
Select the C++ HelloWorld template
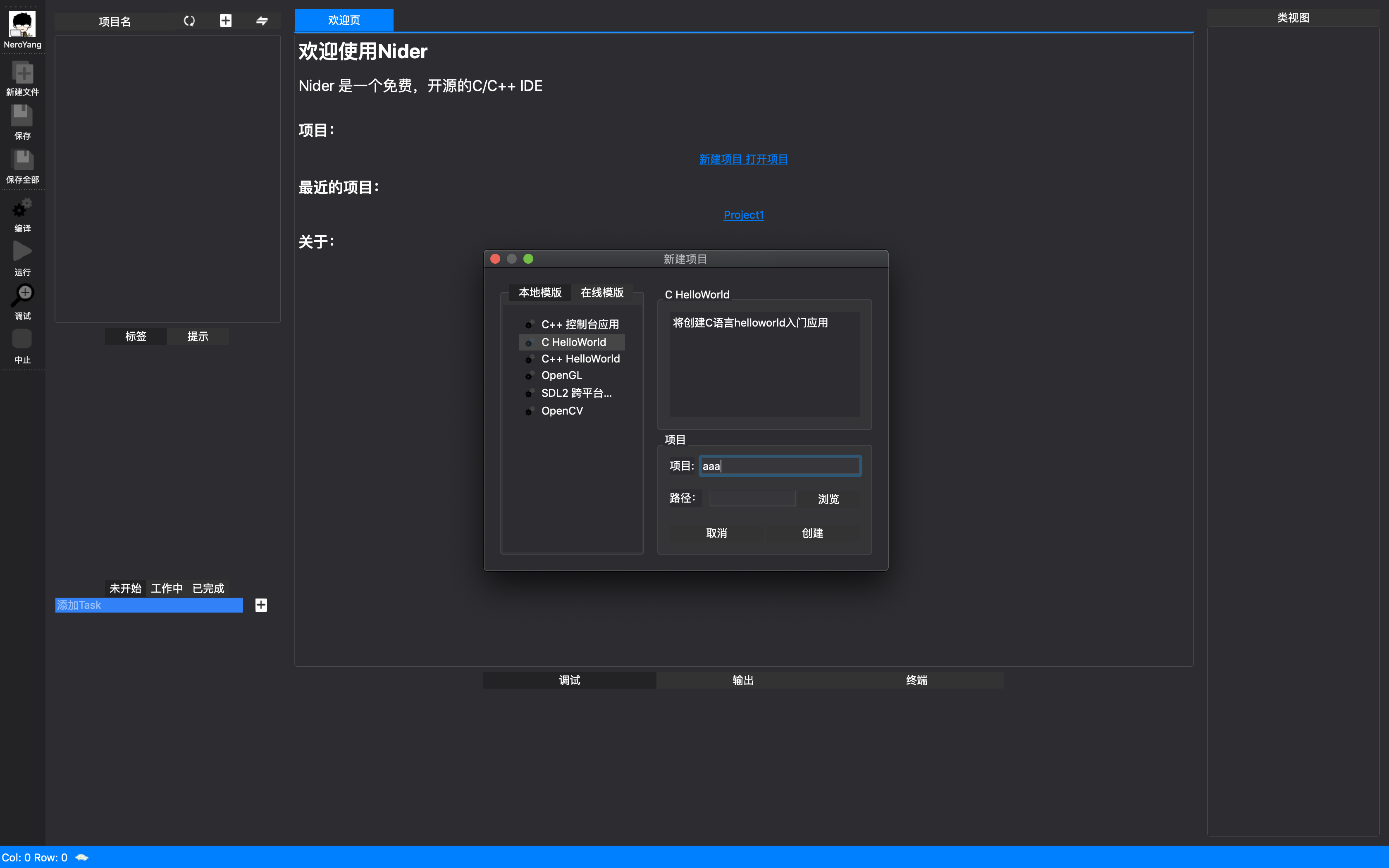point(580,359)
